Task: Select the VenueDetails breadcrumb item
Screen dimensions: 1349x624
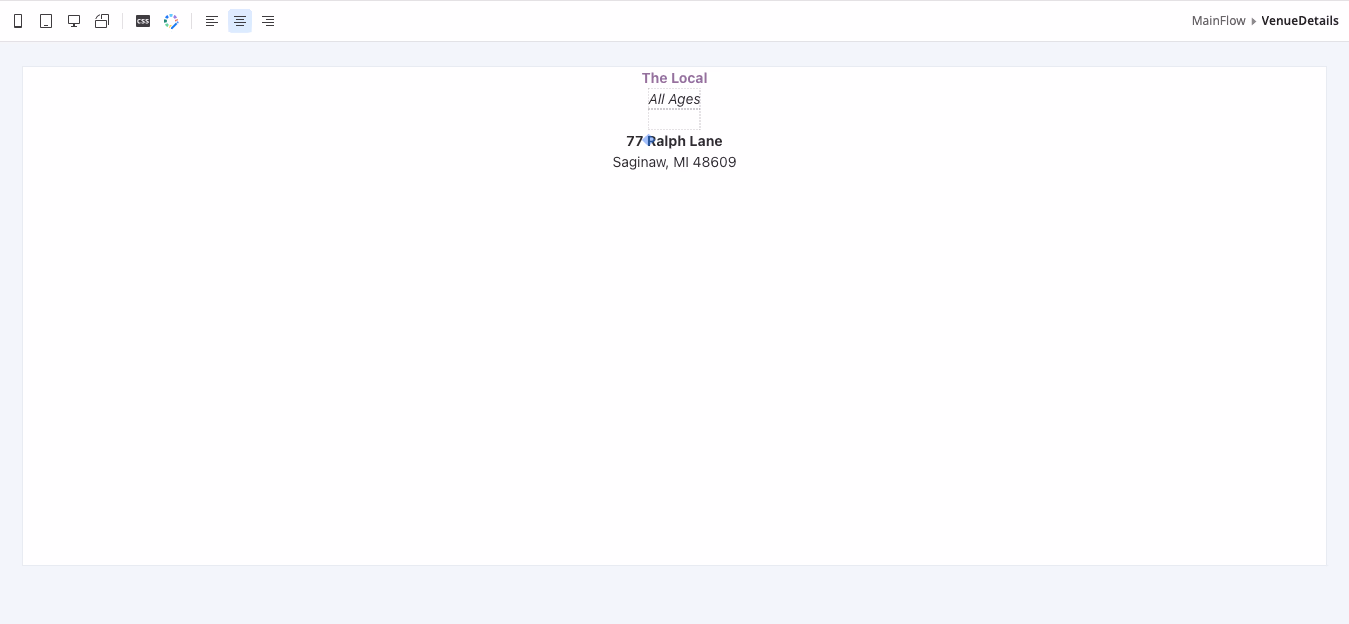Action: click(x=1300, y=20)
